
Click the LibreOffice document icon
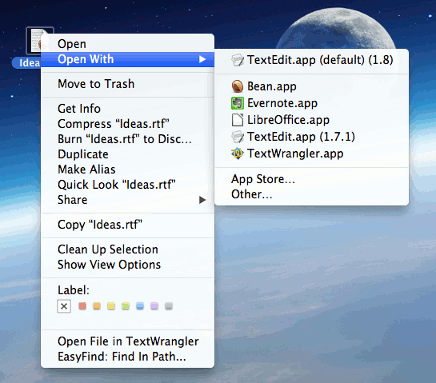237,120
